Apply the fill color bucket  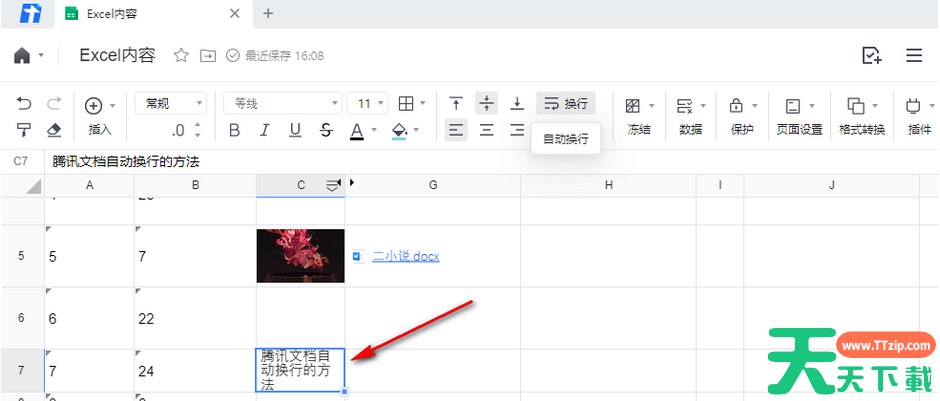(x=399, y=131)
